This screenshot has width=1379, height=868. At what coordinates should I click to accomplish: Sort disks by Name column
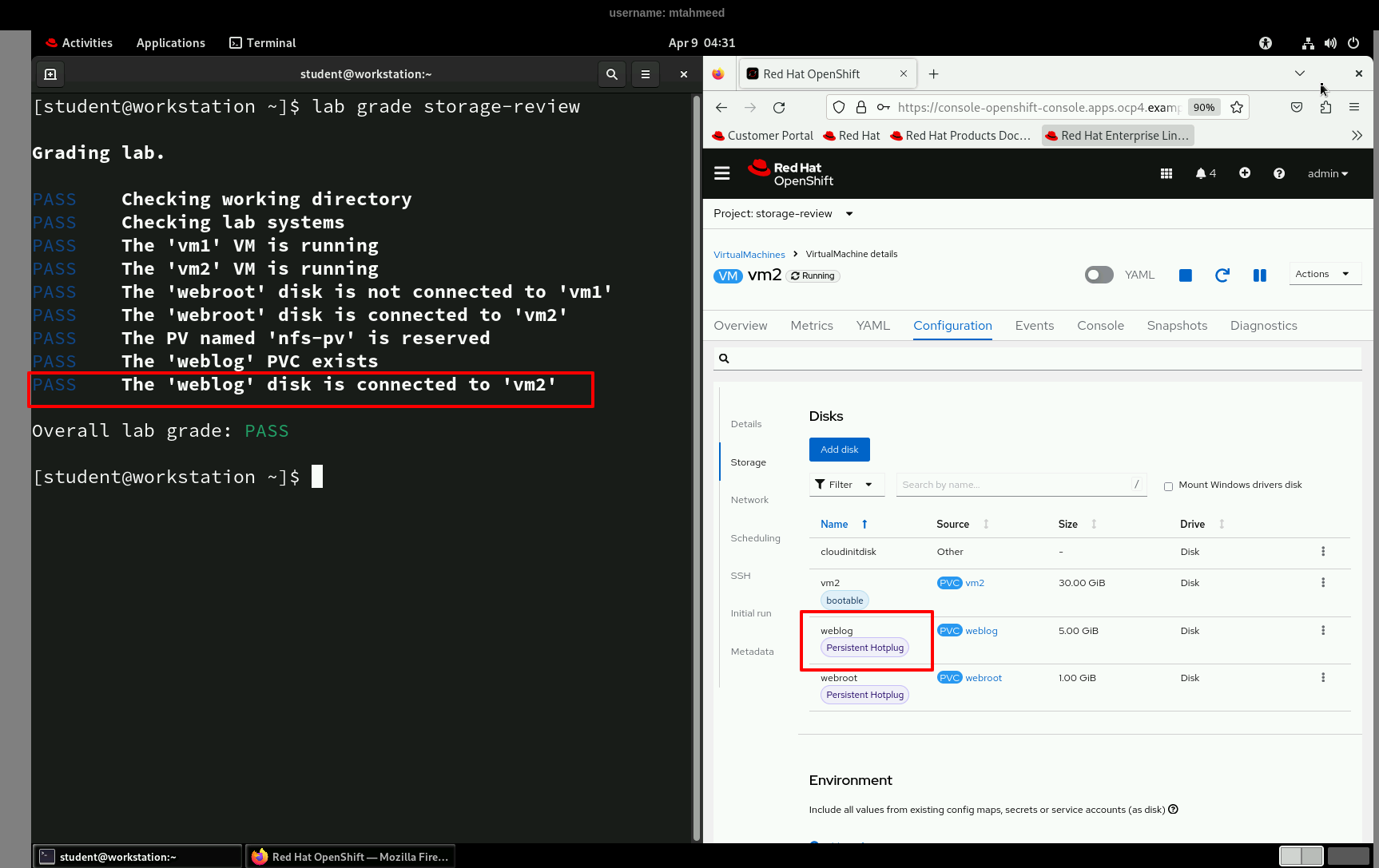(844, 525)
